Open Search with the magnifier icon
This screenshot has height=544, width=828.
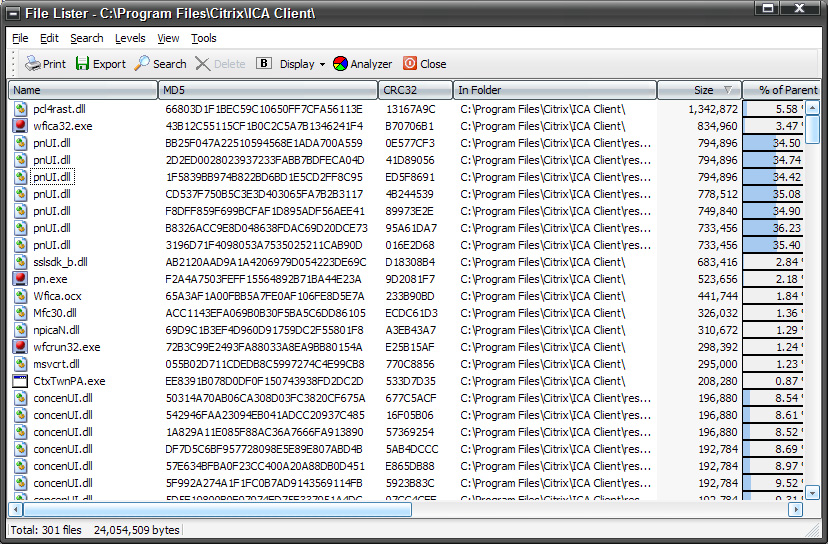143,64
